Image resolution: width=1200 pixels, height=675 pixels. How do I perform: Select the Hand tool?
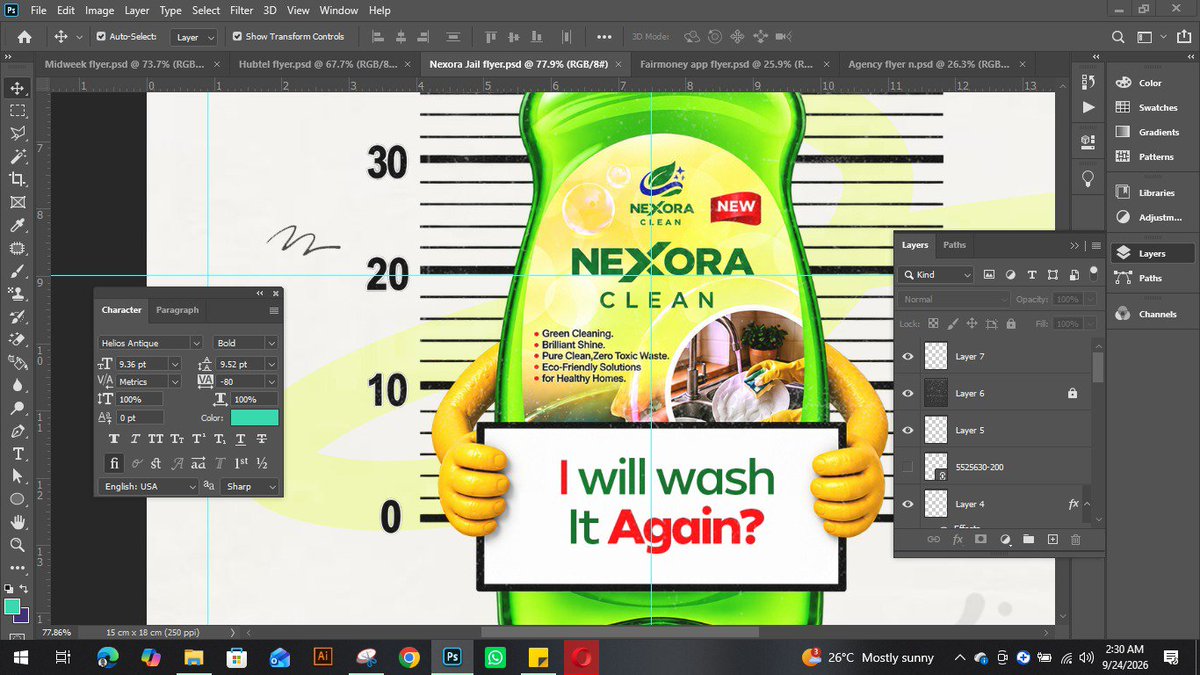tap(17, 522)
